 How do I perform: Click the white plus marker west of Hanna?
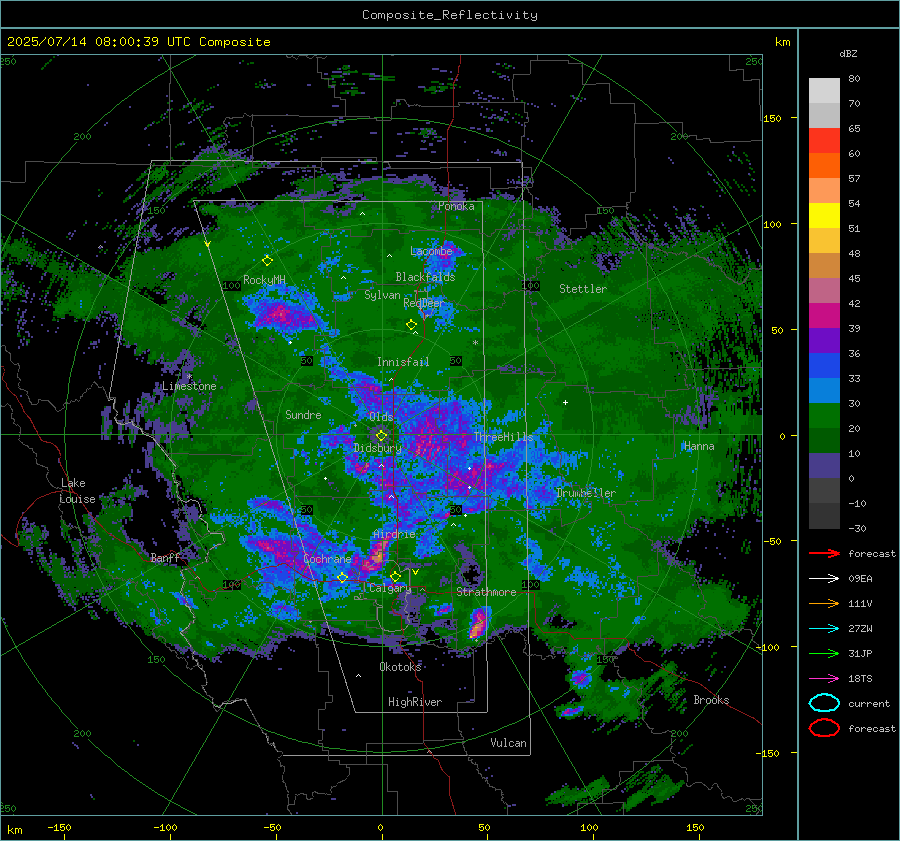click(x=565, y=402)
